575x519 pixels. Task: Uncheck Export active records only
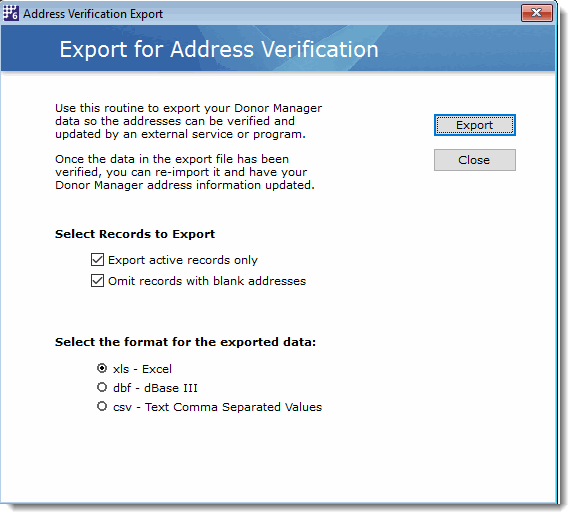pyautogui.click(x=97, y=260)
